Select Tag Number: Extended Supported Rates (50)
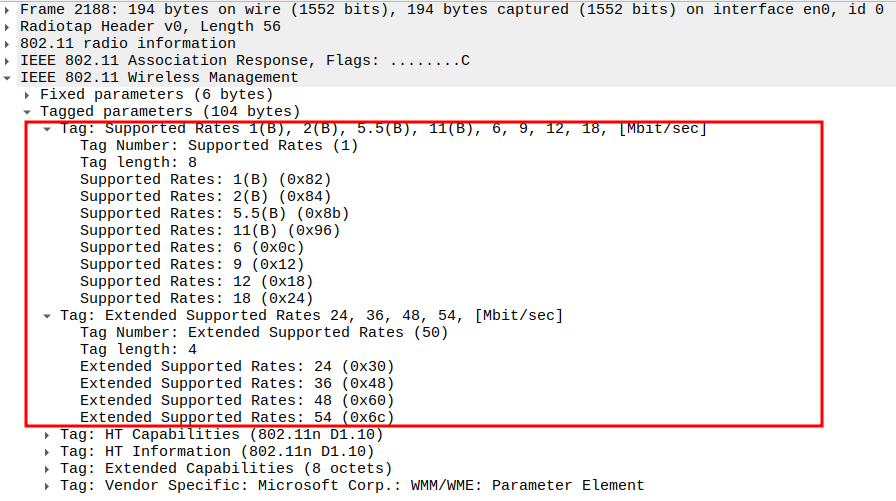Screen dimensions: 896x501 [264, 332]
